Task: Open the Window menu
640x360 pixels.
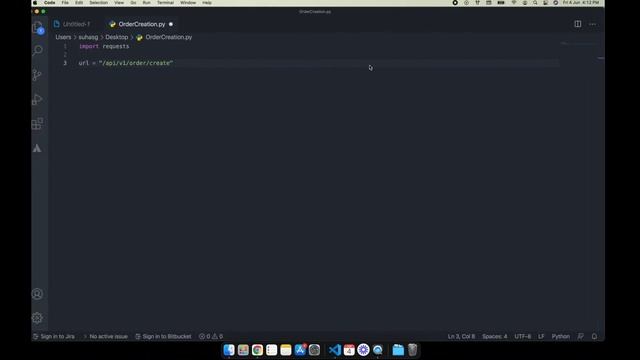Action: (188, 3)
